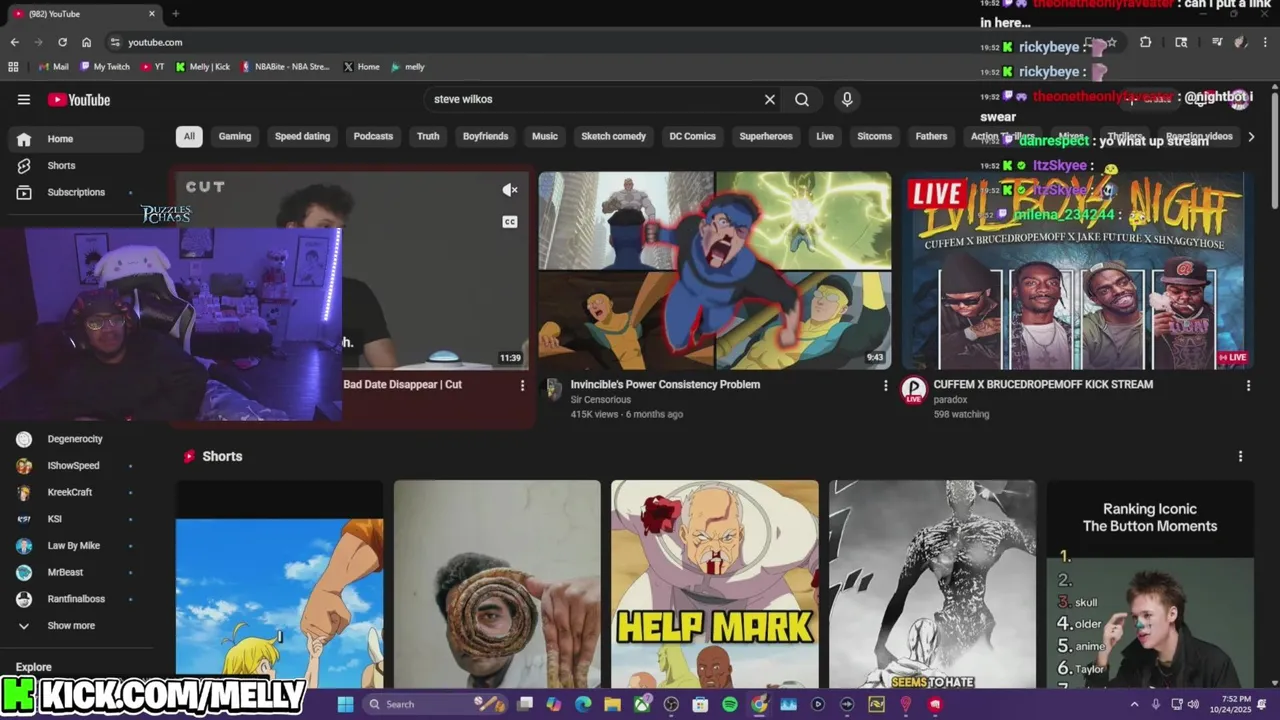
Task: Open options for CUFFEM X BRUCEDROPEMOFF stream
Action: click(x=1248, y=385)
